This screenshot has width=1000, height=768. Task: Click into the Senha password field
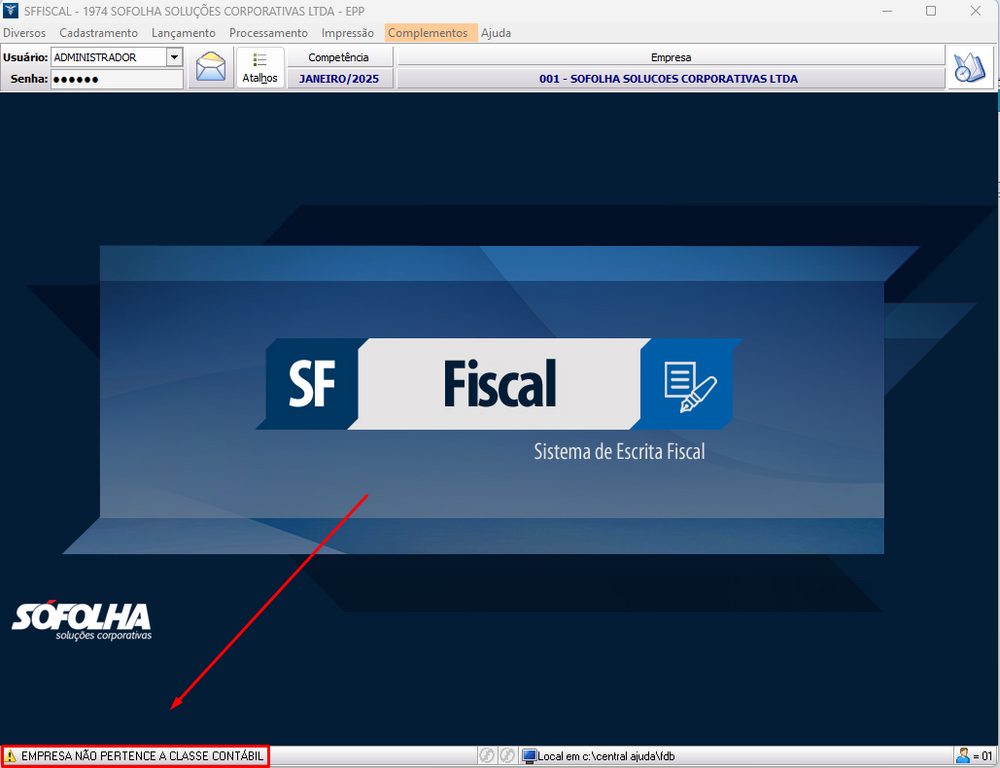pos(116,79)
